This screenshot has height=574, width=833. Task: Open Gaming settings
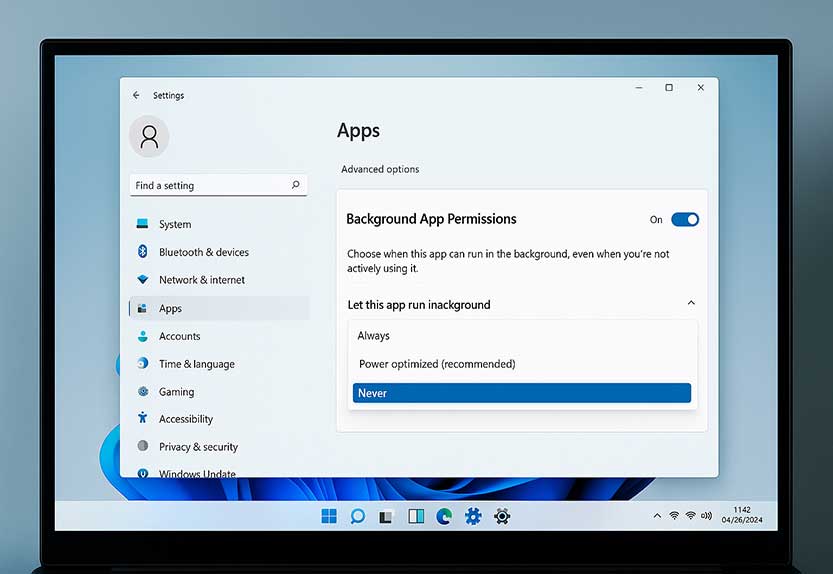[x=219, y=392]
